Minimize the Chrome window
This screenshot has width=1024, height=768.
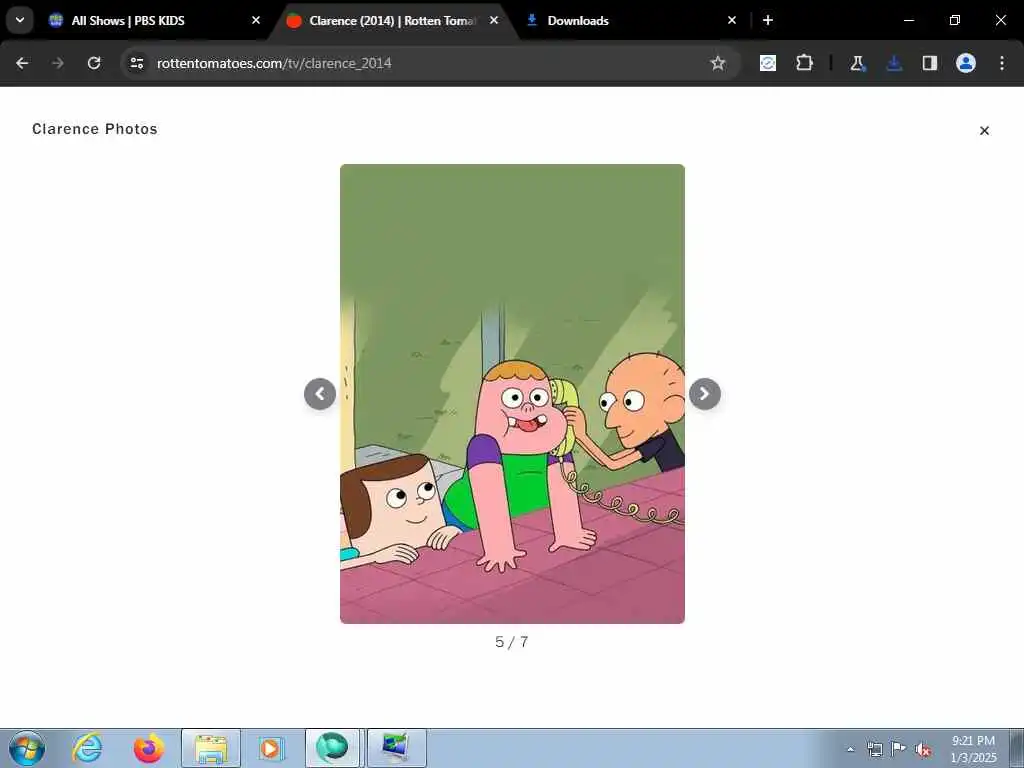click(908, 20)
